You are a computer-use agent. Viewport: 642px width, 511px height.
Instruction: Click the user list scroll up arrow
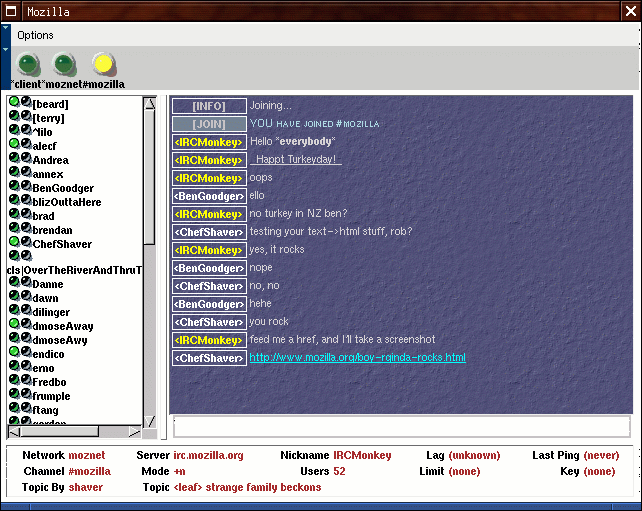pyautogui.click(x=150, y=103)
